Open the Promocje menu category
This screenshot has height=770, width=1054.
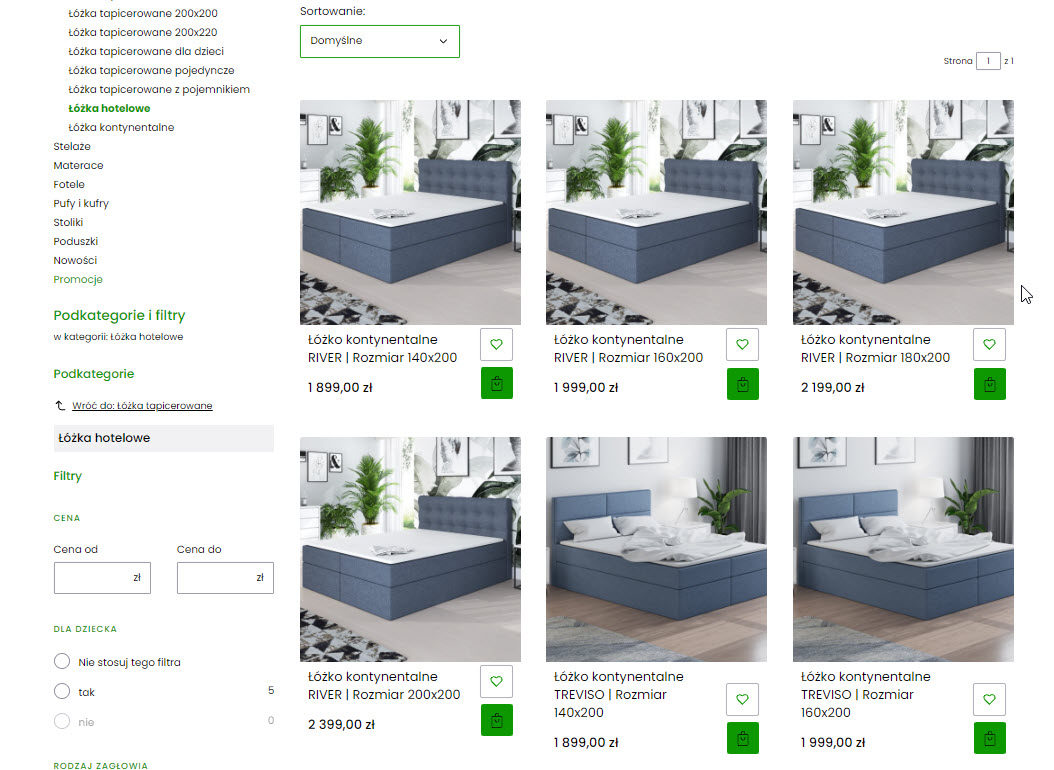click(x=78, y=280)
